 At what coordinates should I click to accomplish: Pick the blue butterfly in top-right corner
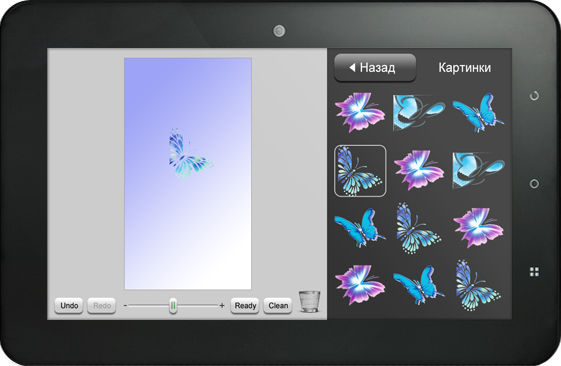[x=478, y=112]
